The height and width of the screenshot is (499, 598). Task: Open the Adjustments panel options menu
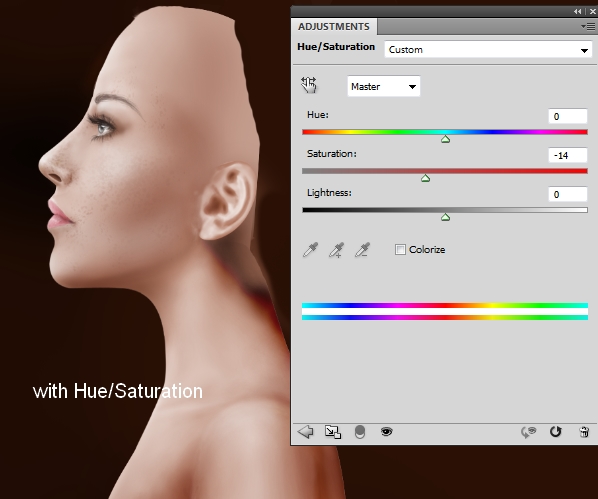click(x=588, y=26)
